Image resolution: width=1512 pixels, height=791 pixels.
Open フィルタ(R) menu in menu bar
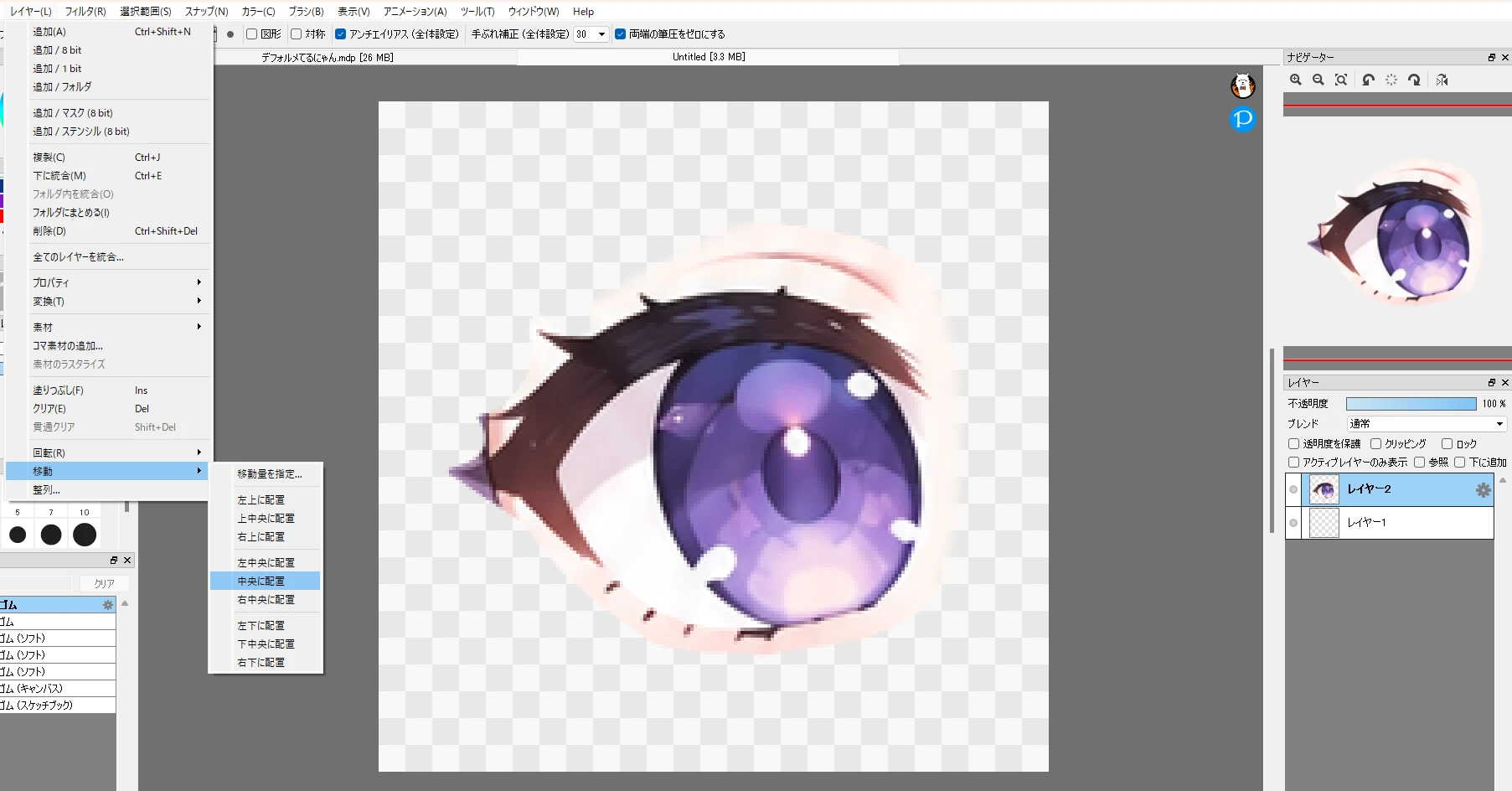[85, 12]
